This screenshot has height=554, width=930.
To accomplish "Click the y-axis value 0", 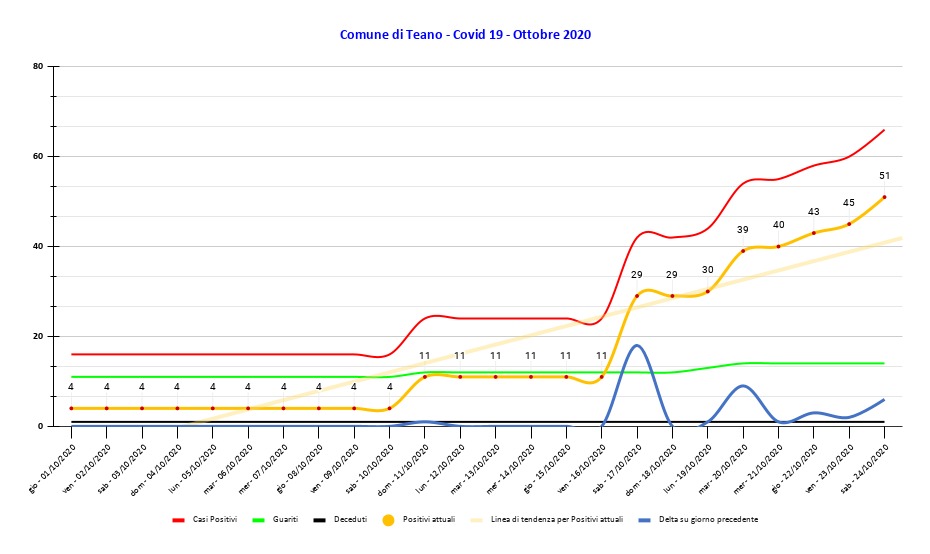I will coord(41,426).
